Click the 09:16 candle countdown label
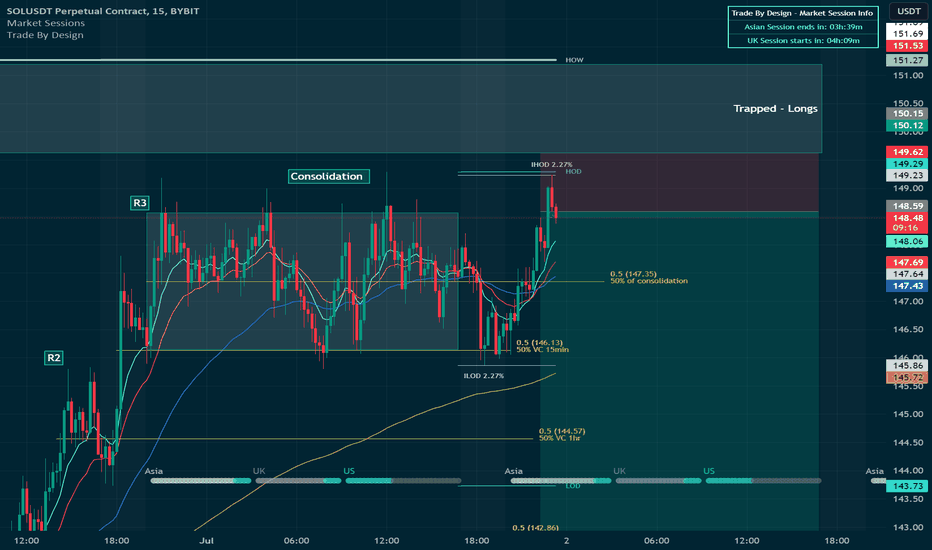 (905, 228)
